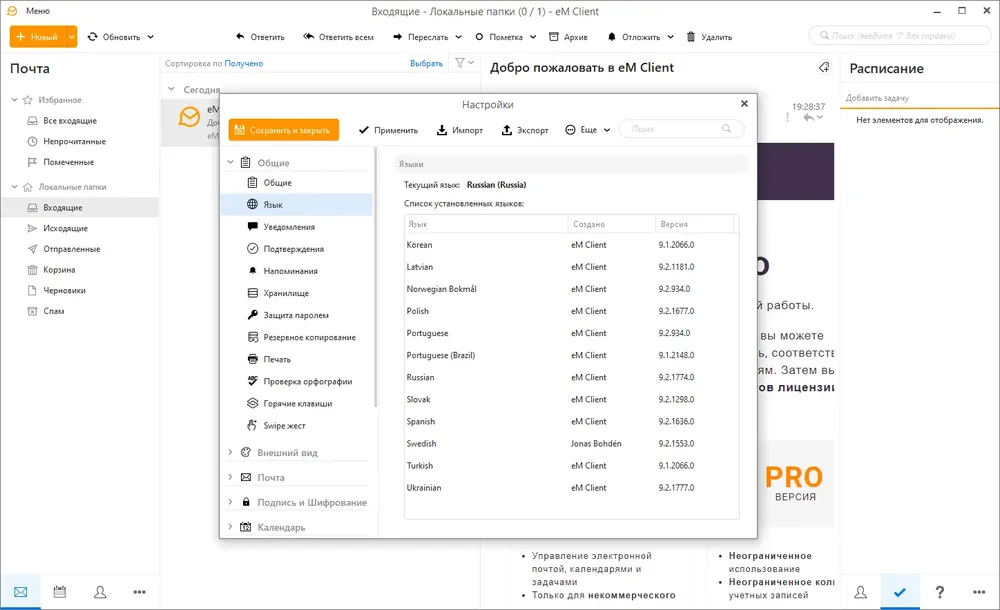Open the message list filter funnel icon
The image size is (1000, 610).
point(460,63)
